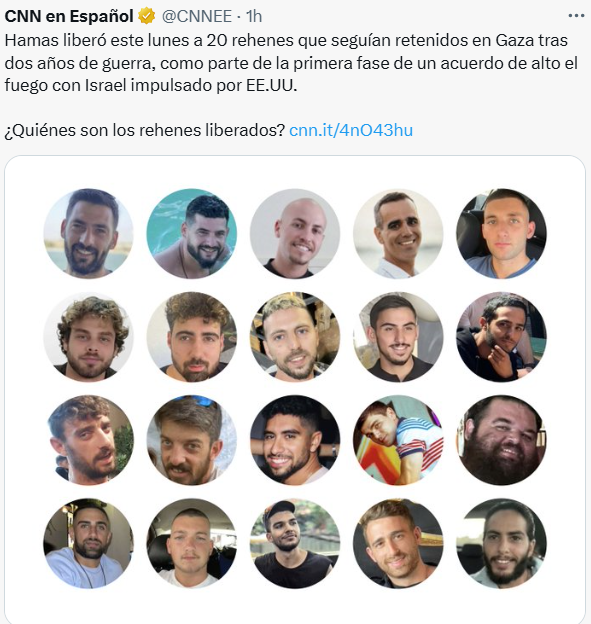This screenshot has height=624, width=591.
Task: Open photo of man wearing backwards cap
Action: (295, 543)
